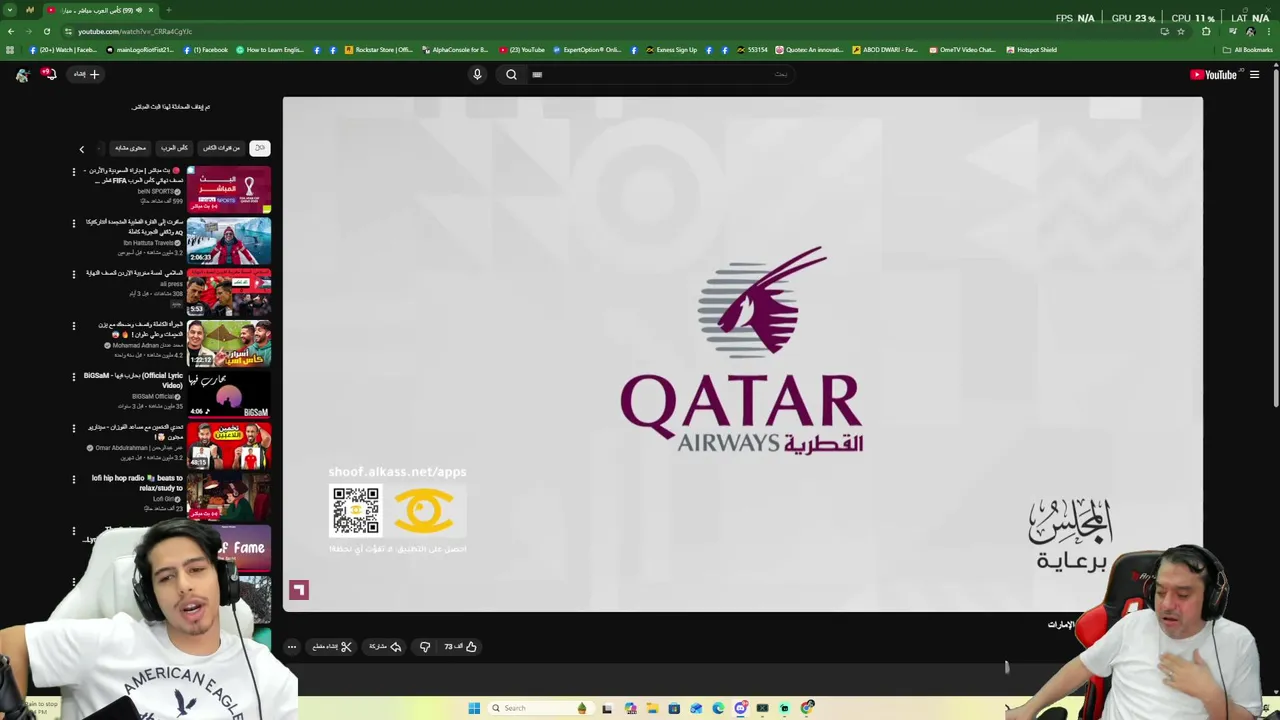Image resolution: width=1280 pixels, height=720 pixels.
Task: Open options menu for Omar Abdulrahman video
Action: (73, 428)
